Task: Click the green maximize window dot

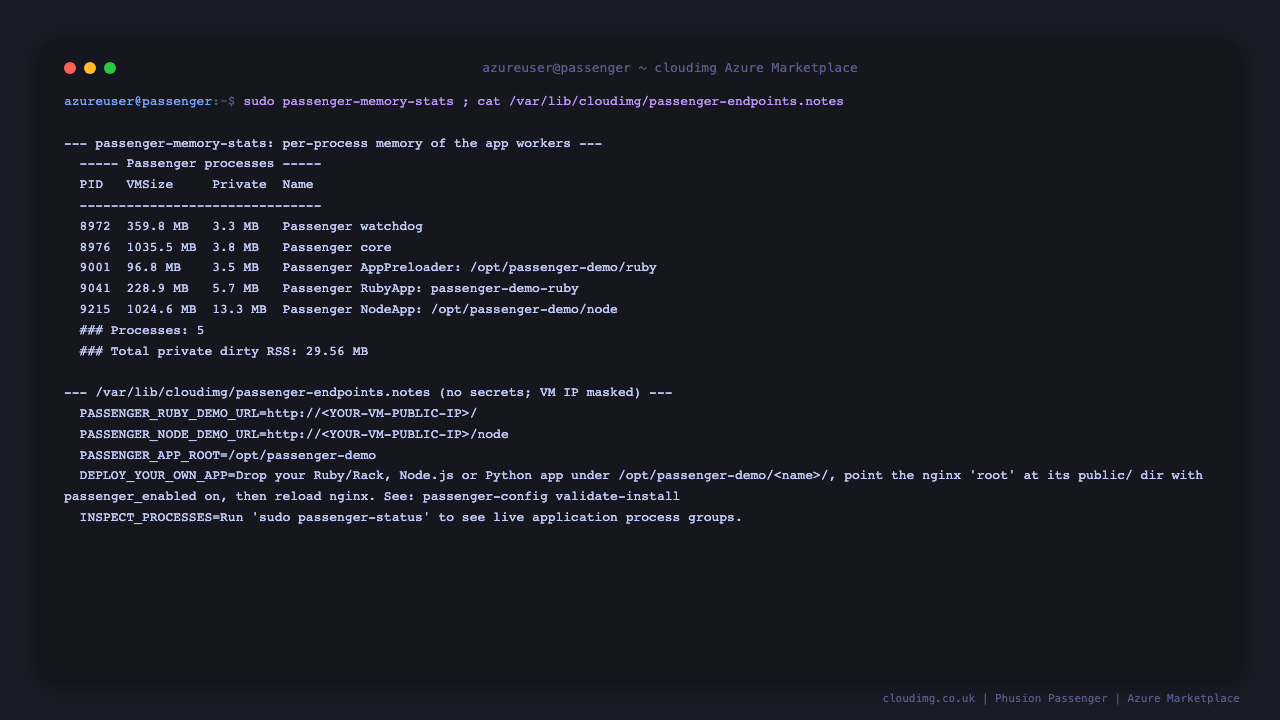Action: click(110, 68)
